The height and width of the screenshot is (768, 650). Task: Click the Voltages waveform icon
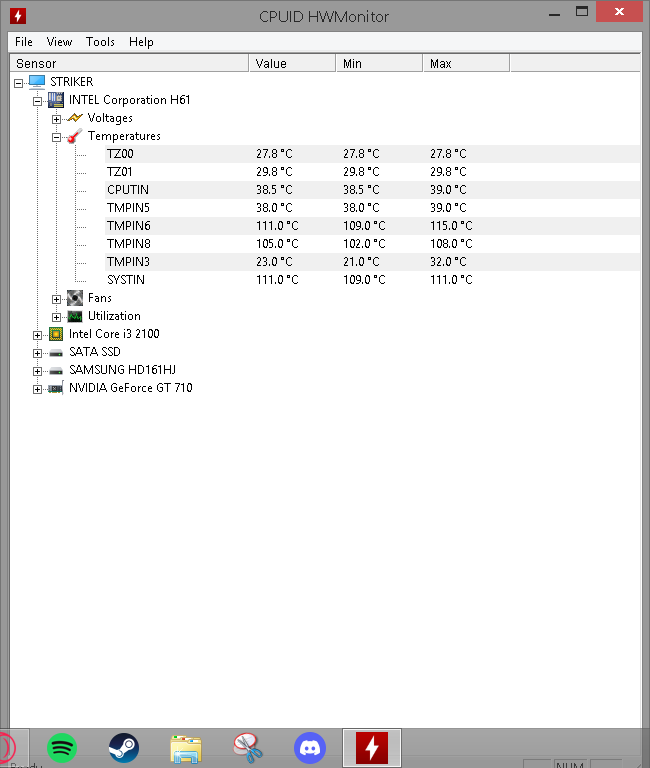75,118
